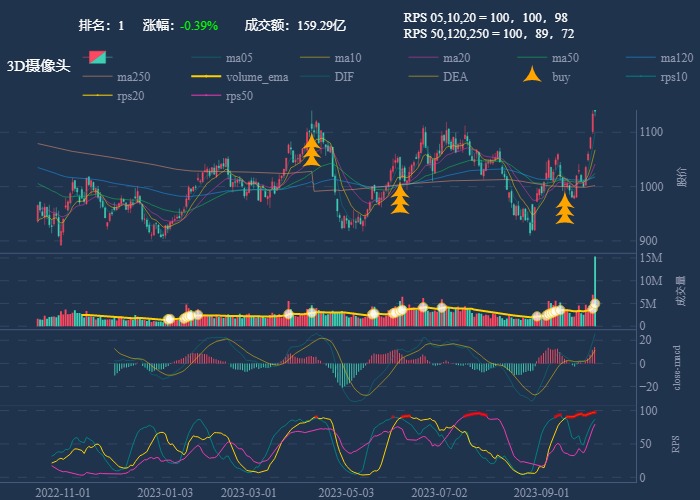
Task: Click the rps50 magenta legend line marker
Action: (x=207, y=96)
